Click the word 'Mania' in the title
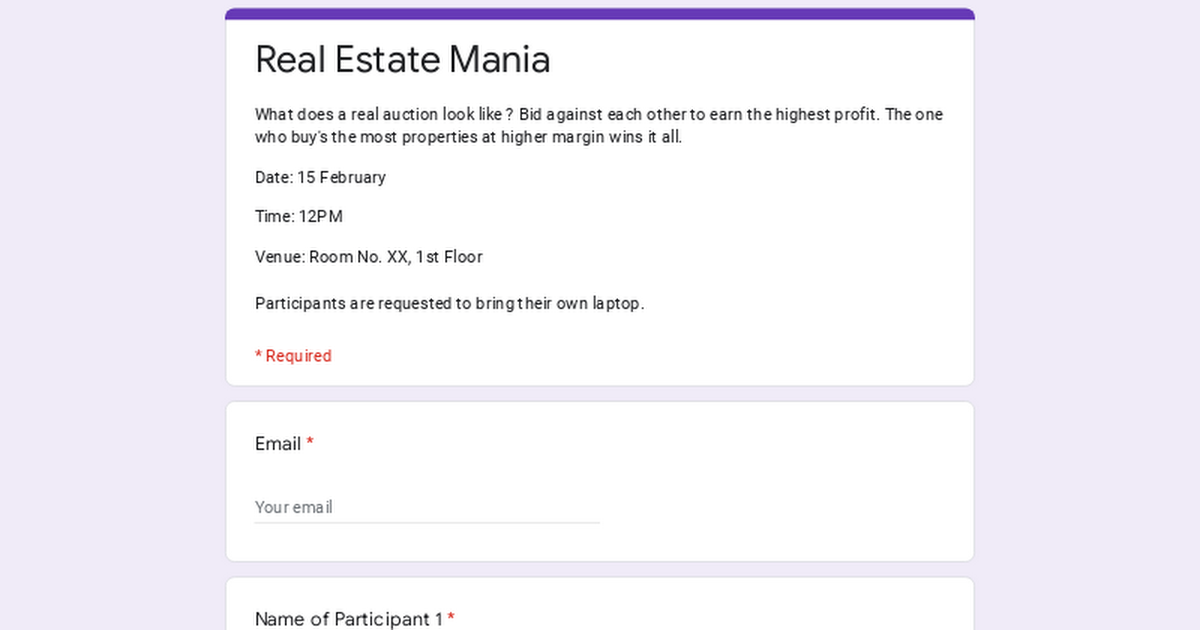This screenshot has width=1200, height=630. pyautogui.click(x=499, y=59)
